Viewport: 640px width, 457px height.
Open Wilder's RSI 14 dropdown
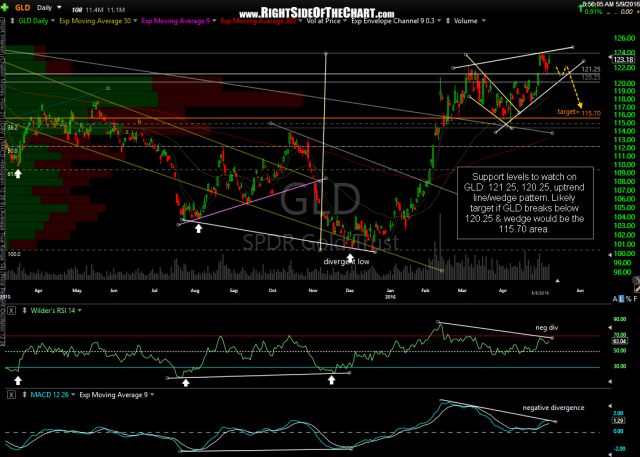point(80,311)
